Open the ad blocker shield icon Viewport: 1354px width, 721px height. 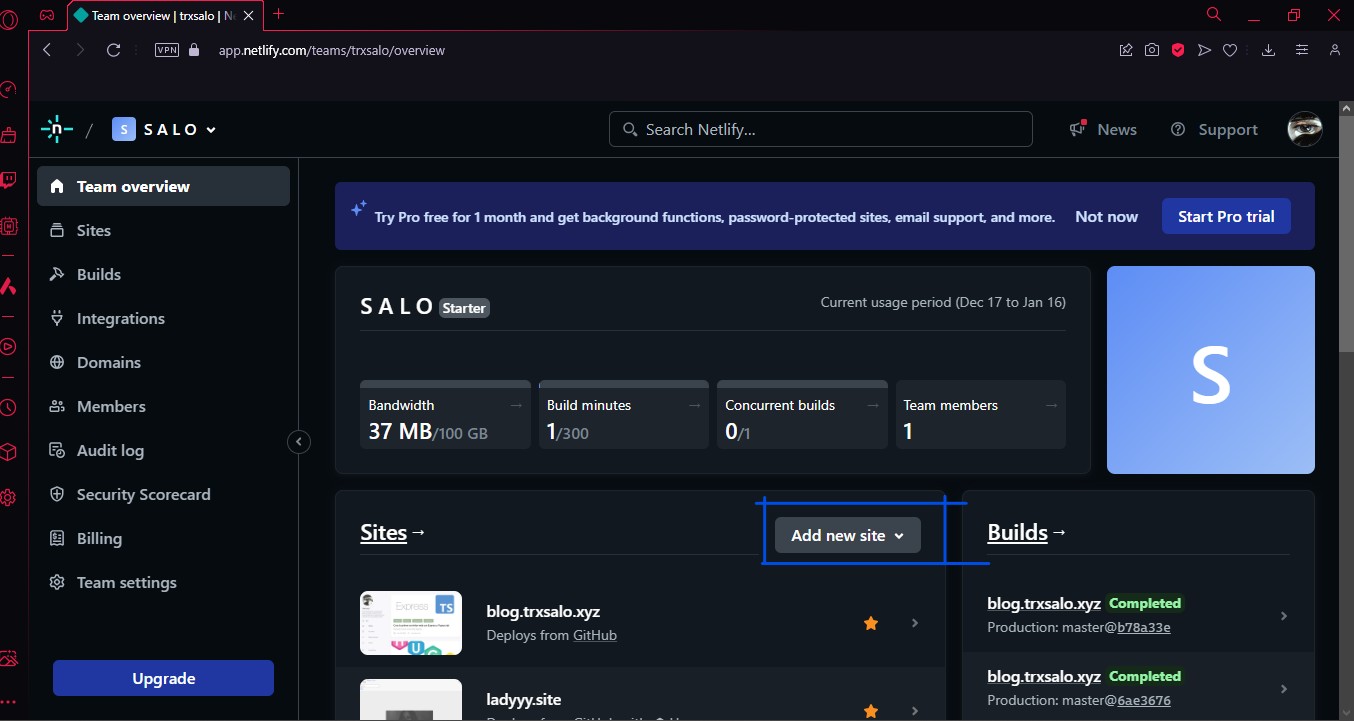(x=1178, y=50)
